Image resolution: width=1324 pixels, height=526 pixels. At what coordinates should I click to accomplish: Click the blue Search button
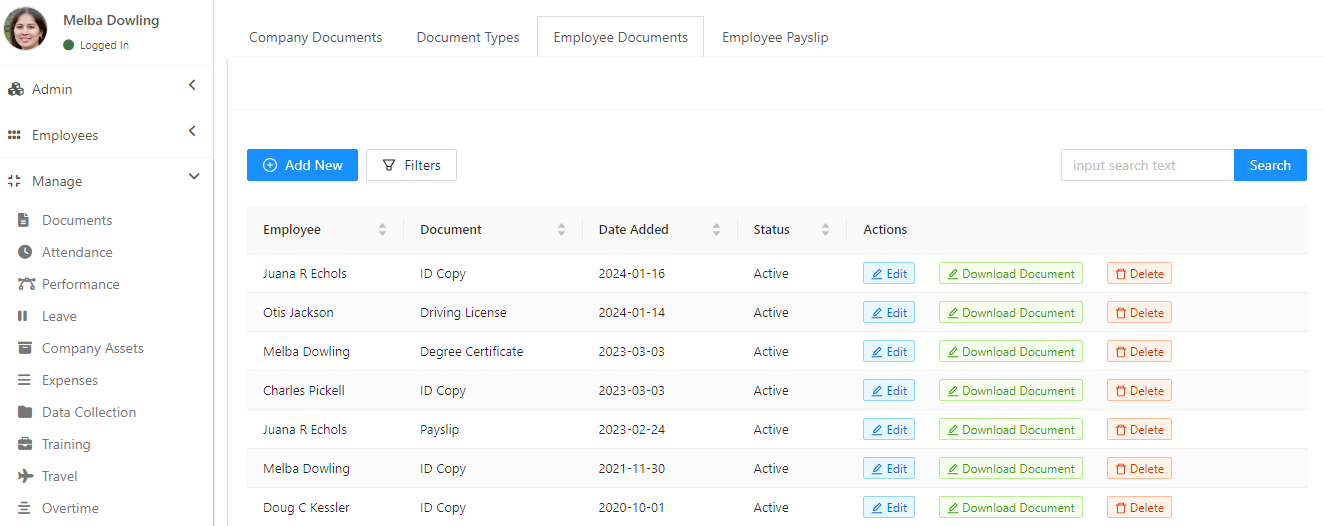(x=1270, y=165)
